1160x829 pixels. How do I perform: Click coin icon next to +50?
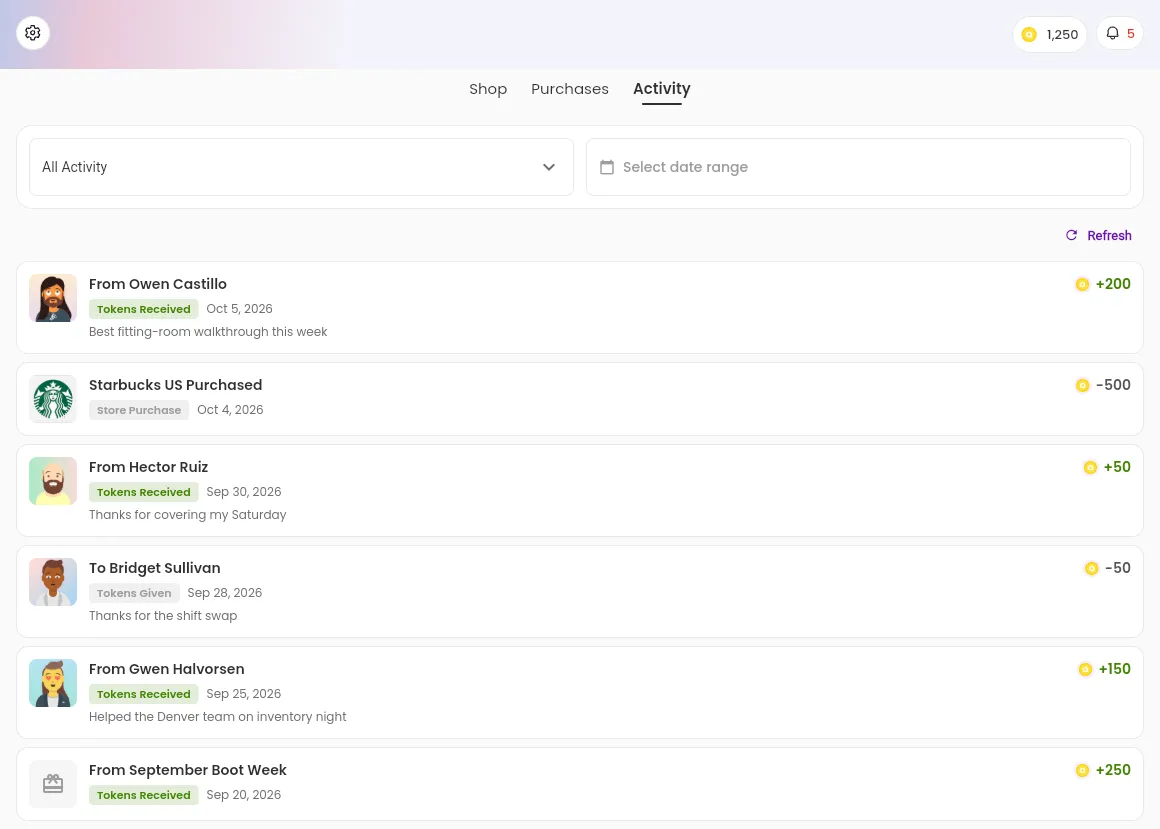pos(1090,467)
